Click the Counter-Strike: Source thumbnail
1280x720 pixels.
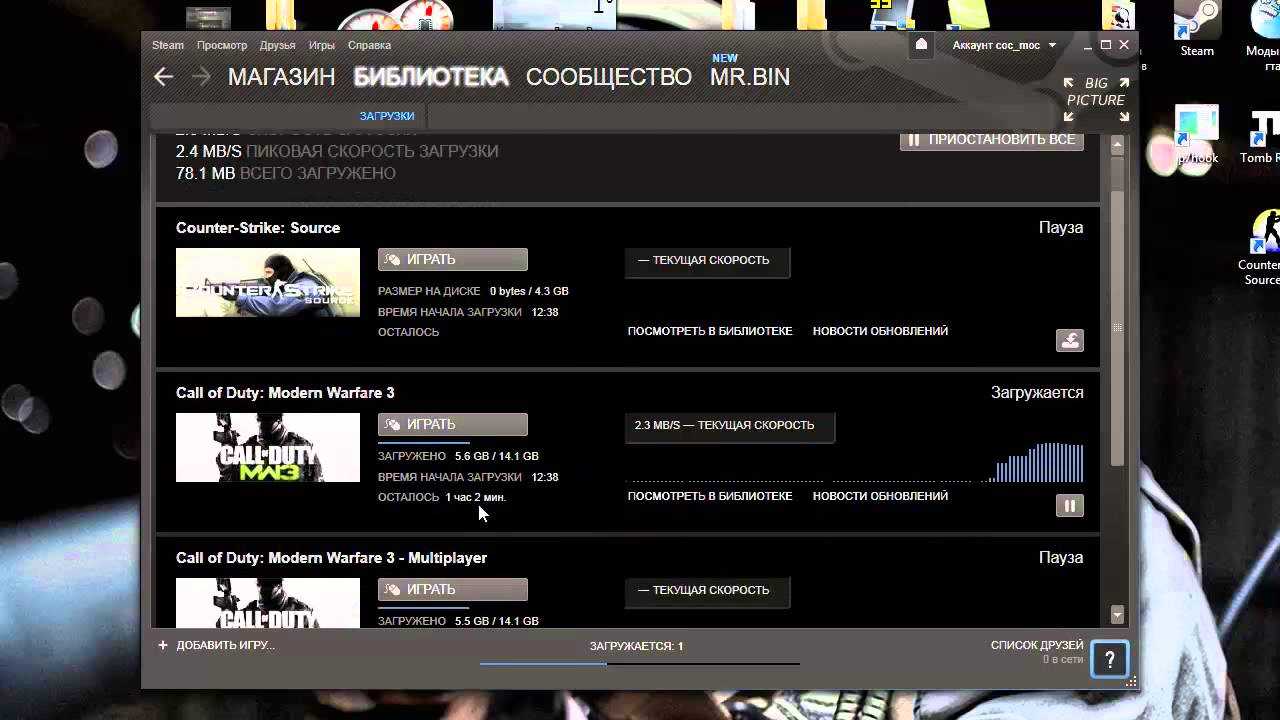click(268, 283)
